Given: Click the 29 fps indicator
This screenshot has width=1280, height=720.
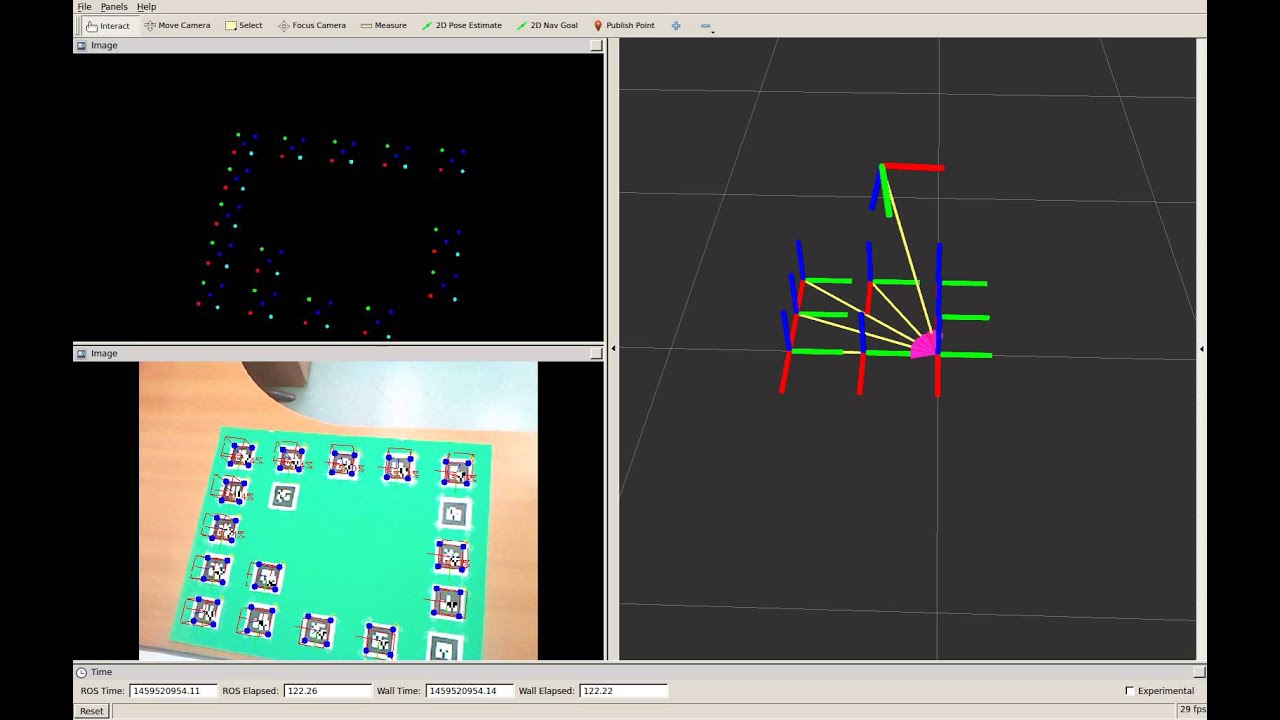Looking at the screenshot, I should (1192, 710).
